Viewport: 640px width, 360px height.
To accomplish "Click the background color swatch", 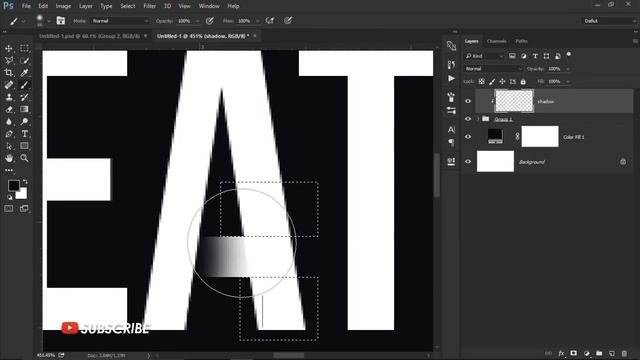I will [22, 194].
